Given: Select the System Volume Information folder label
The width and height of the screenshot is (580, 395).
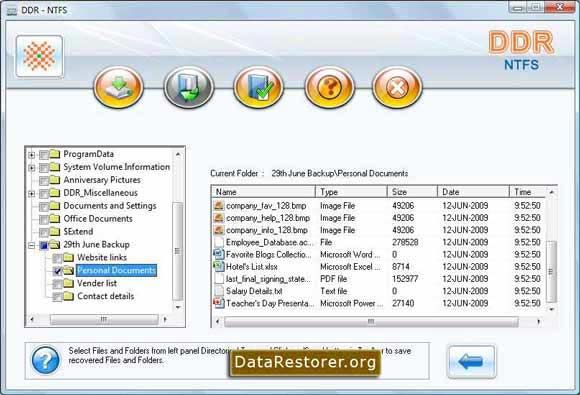Looking at the screenshot, I should coord(117,167).
